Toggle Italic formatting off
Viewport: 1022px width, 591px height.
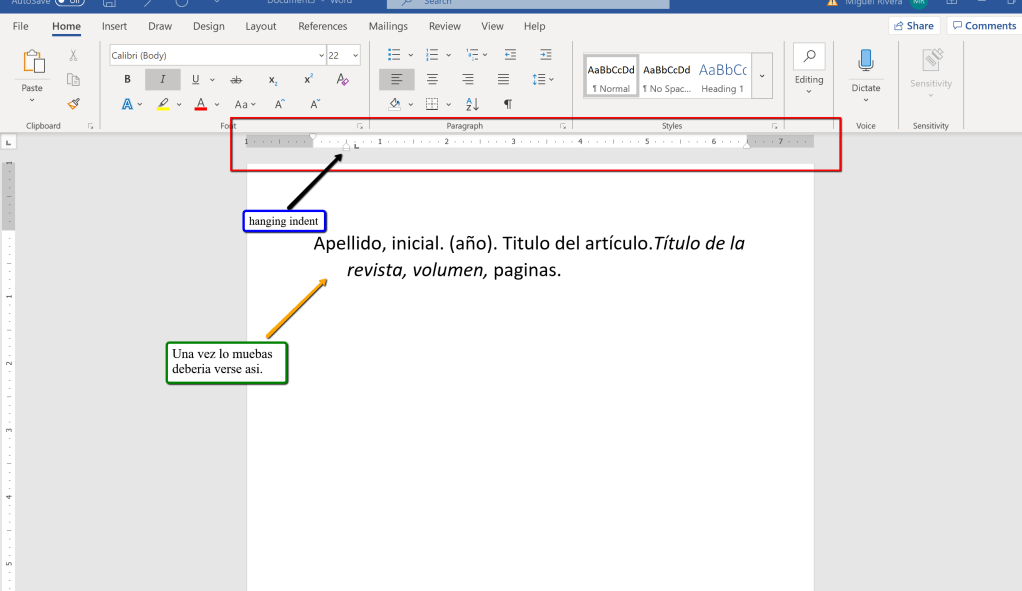162,80
